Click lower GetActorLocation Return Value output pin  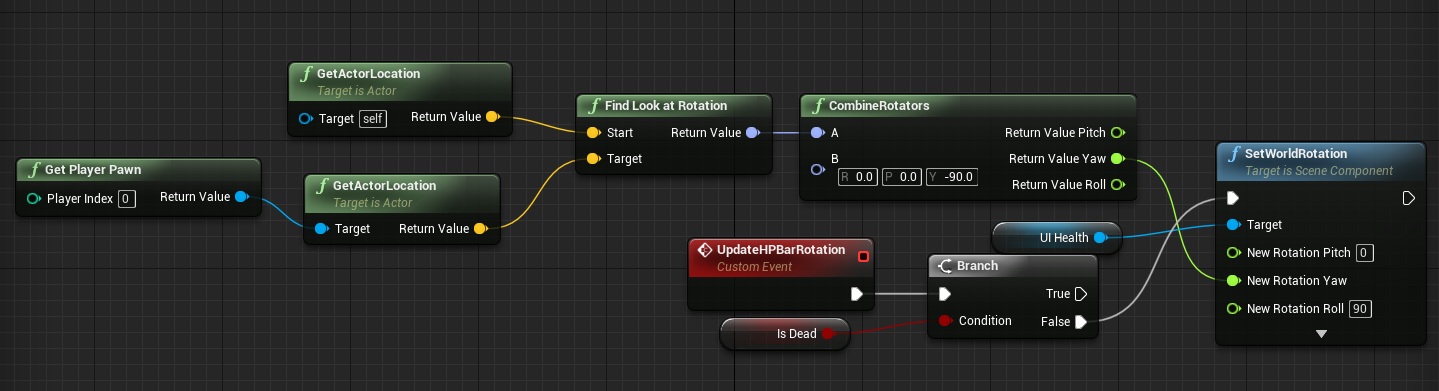(x=480, y=229)
